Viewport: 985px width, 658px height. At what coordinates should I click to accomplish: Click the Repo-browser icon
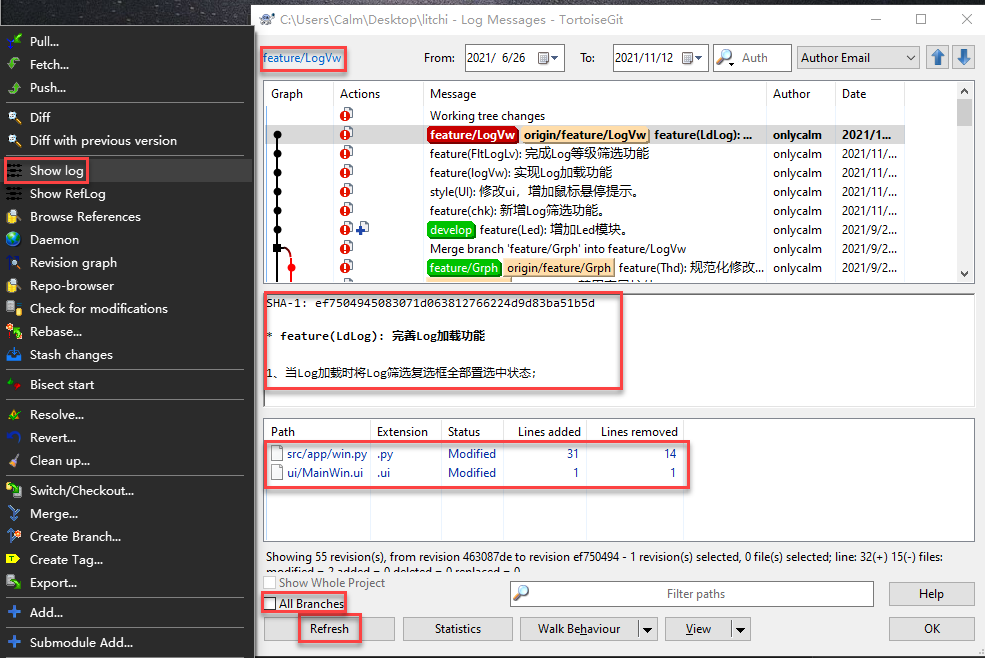(14, 285)
